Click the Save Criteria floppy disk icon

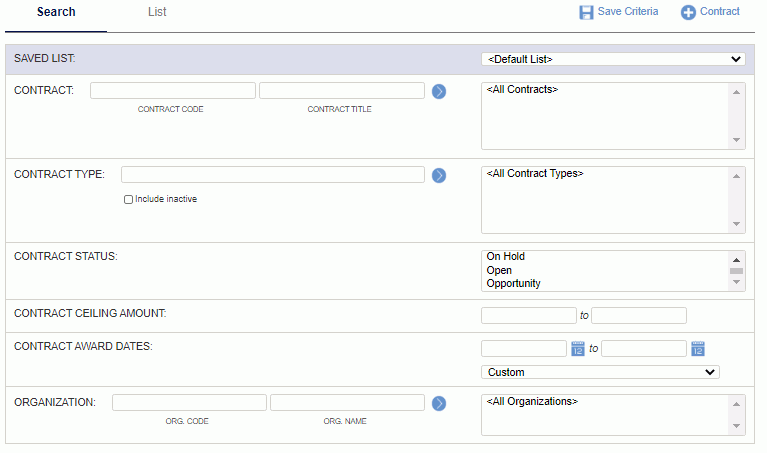pos(586,12)
